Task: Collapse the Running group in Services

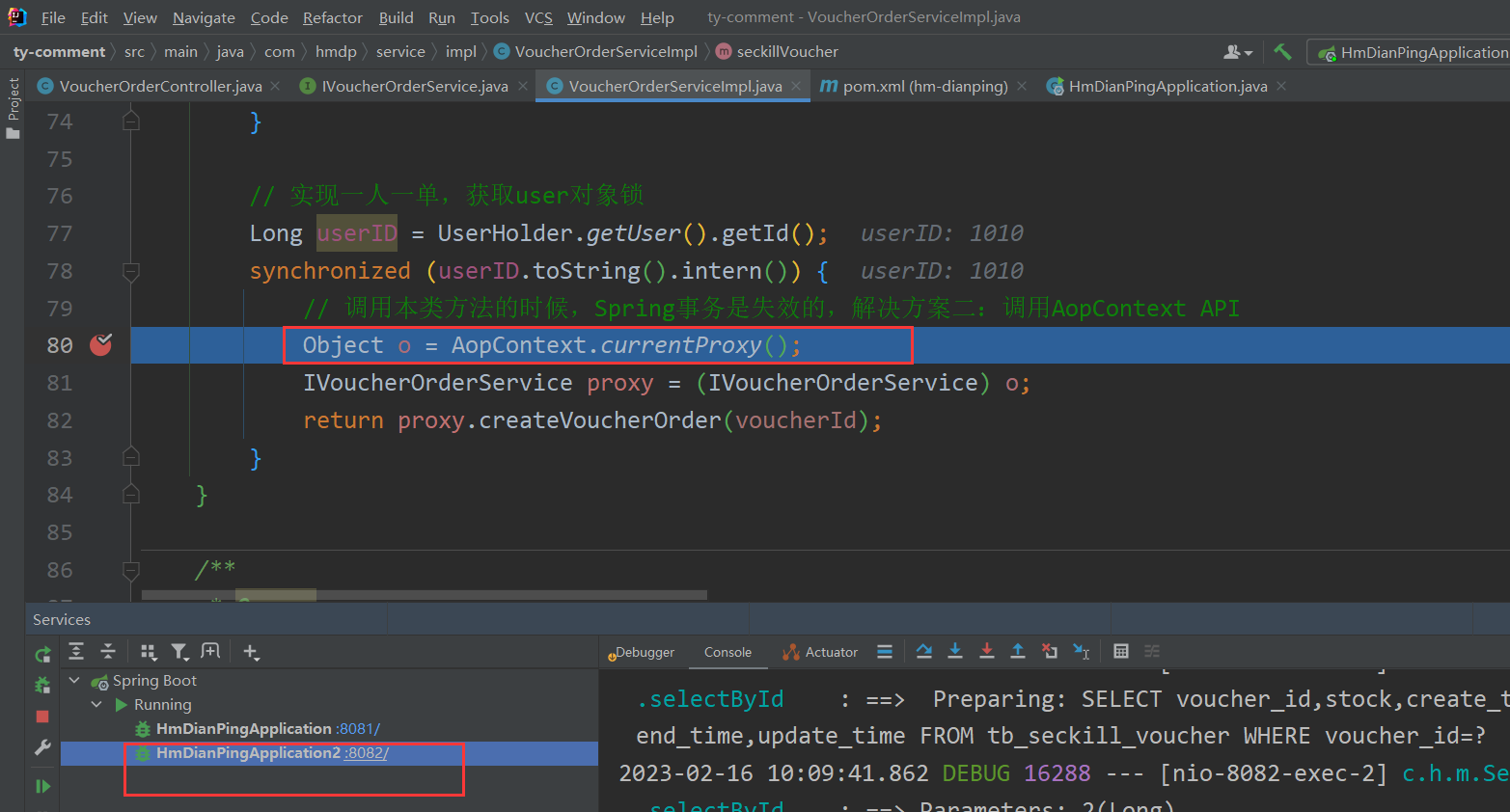Action: click(96, 705)
